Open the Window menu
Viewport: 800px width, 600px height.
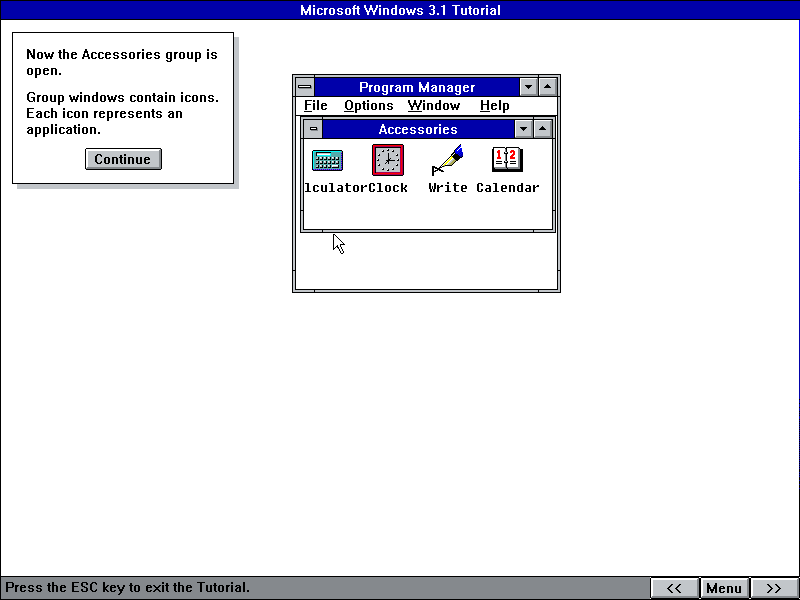(434, 106)
